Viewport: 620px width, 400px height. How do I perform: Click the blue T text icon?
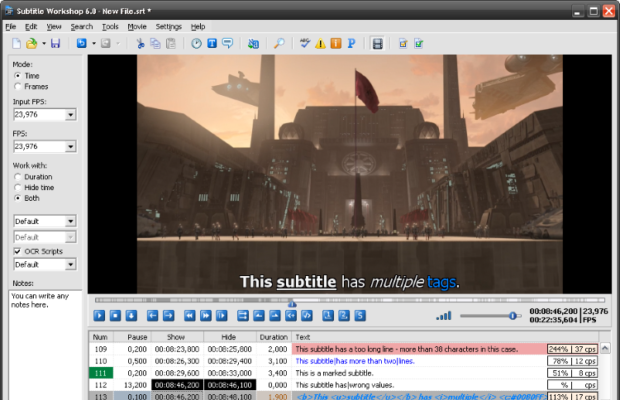point(212,43)
